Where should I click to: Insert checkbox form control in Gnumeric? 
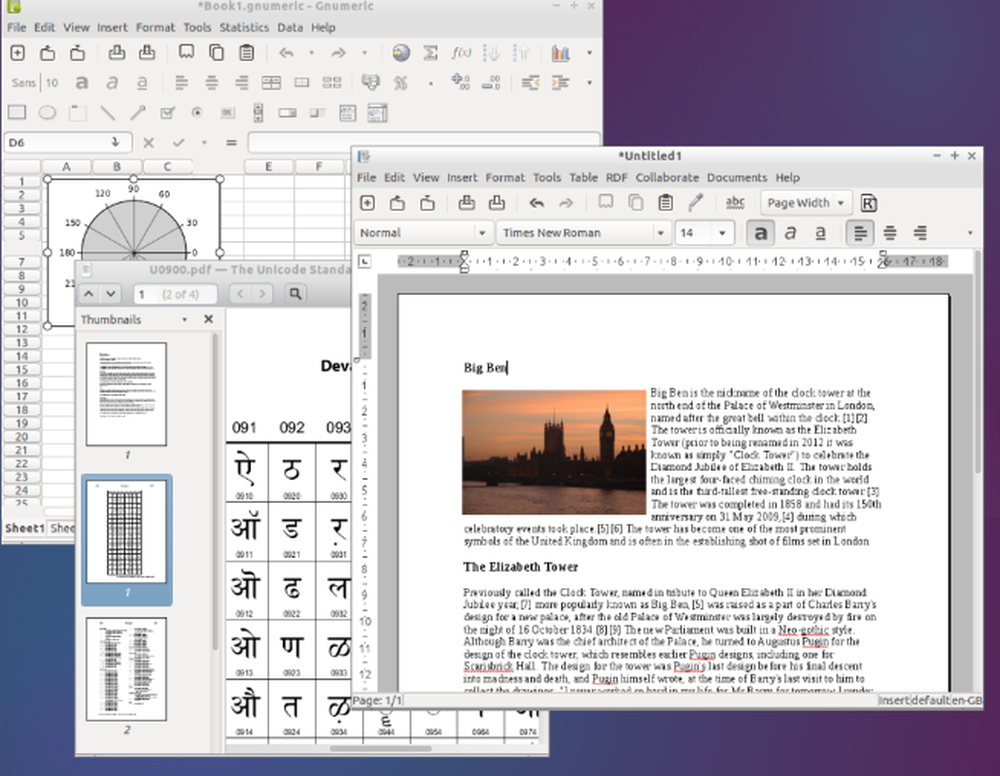[167, 113]
